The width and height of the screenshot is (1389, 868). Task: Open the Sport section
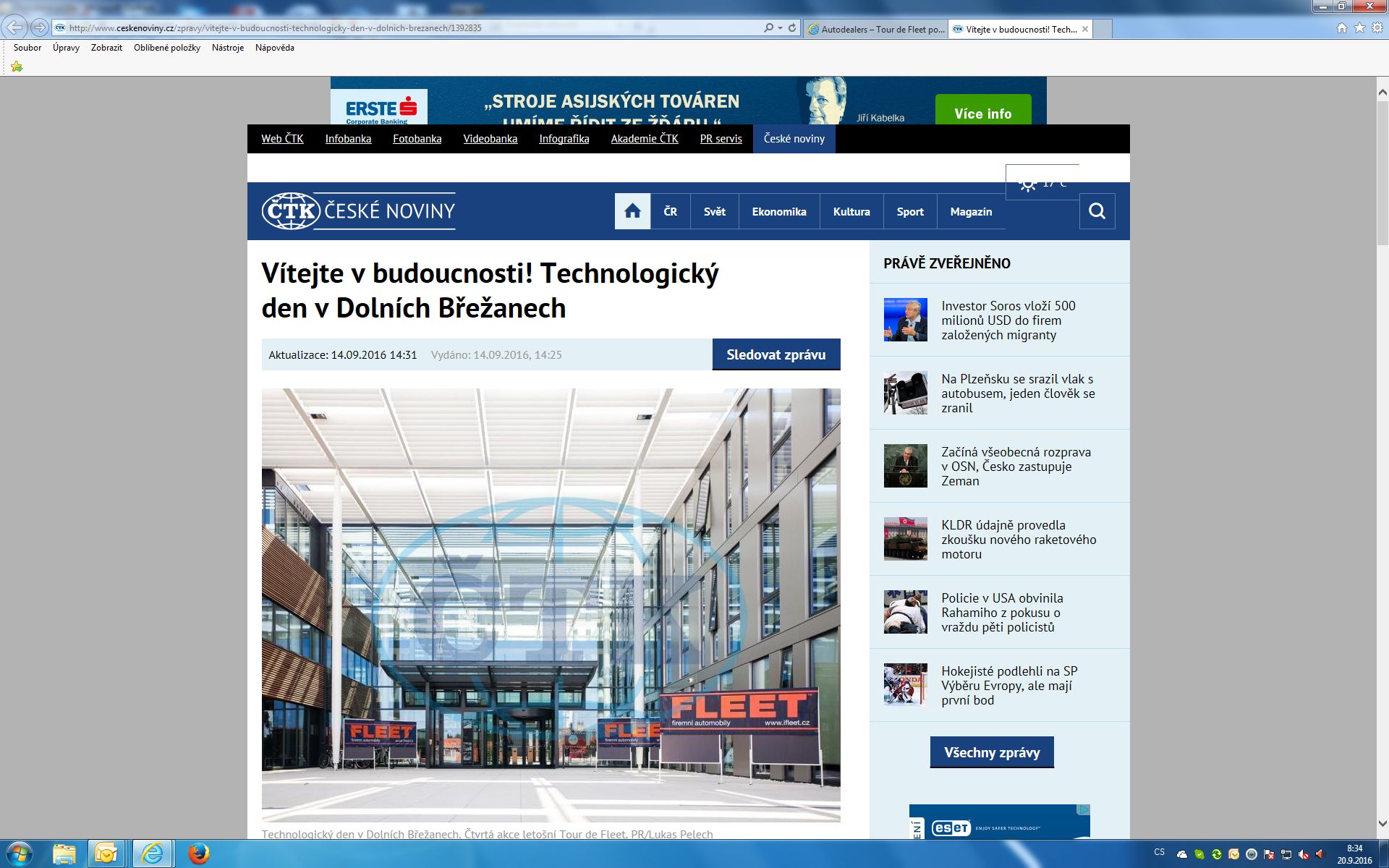[910, 211]
